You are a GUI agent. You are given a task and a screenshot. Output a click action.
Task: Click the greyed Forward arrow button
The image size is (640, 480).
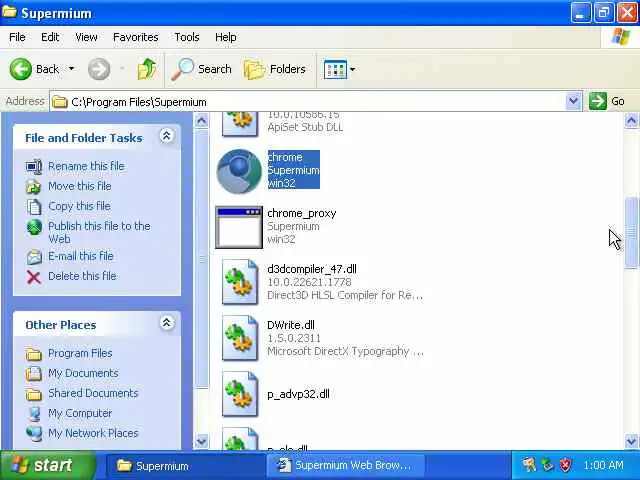click(x=99, y=69)
